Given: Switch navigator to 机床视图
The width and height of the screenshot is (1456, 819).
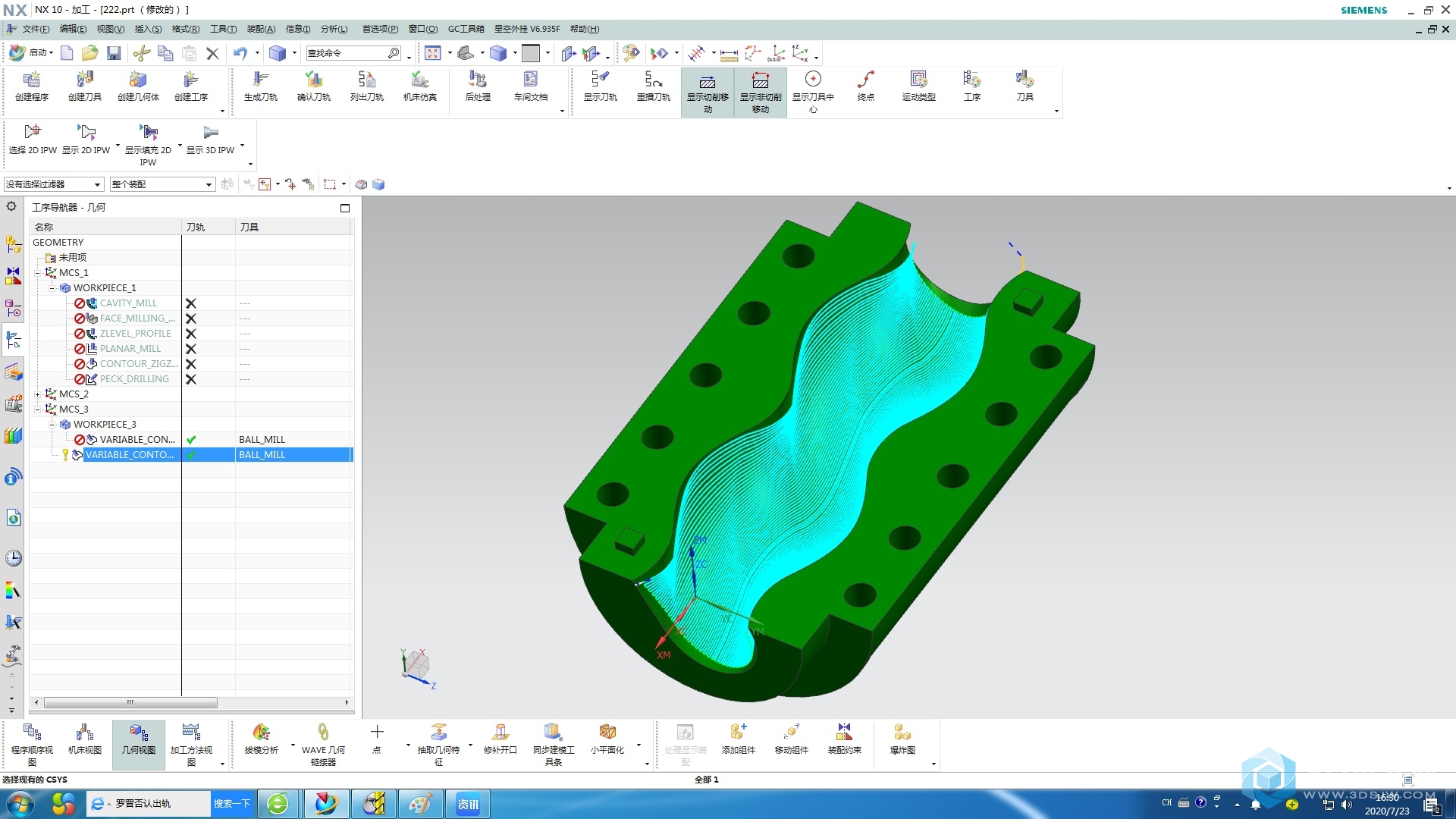Looking at the screenshot, I should click(85, 739).
